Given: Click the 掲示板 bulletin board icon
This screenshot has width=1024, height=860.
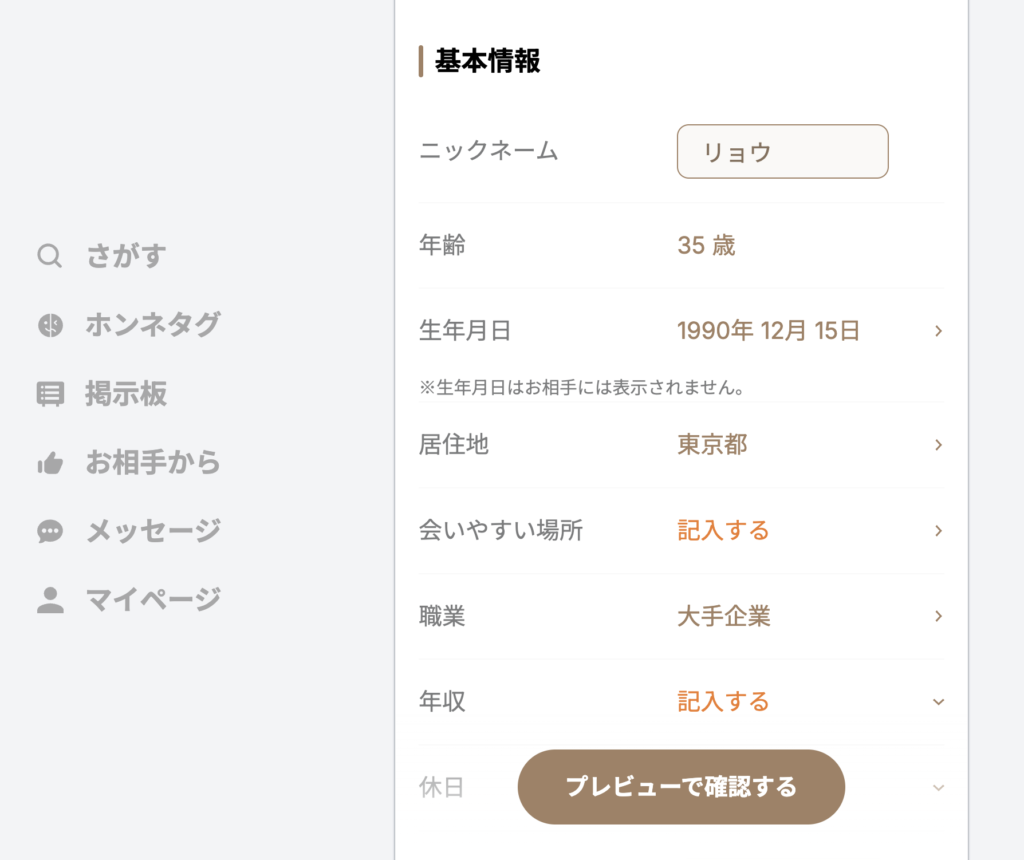Looking at the screenshot, I should [50, 394].
